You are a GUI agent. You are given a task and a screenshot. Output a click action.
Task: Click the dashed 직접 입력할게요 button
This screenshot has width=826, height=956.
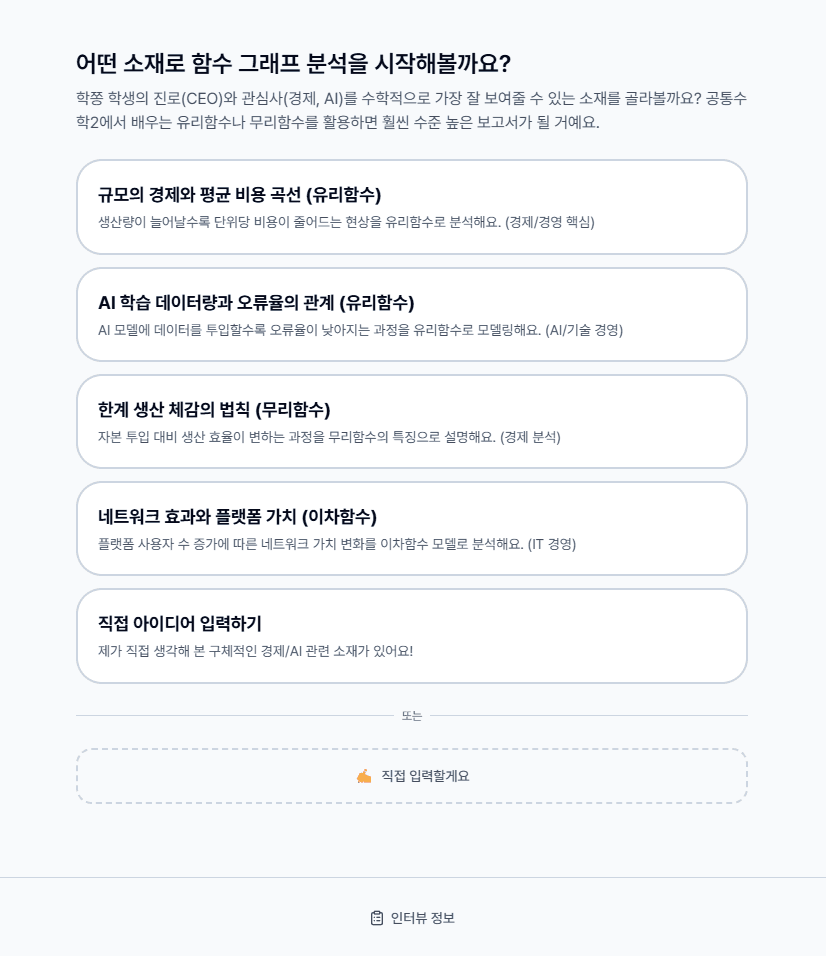[x=411, y=776]
